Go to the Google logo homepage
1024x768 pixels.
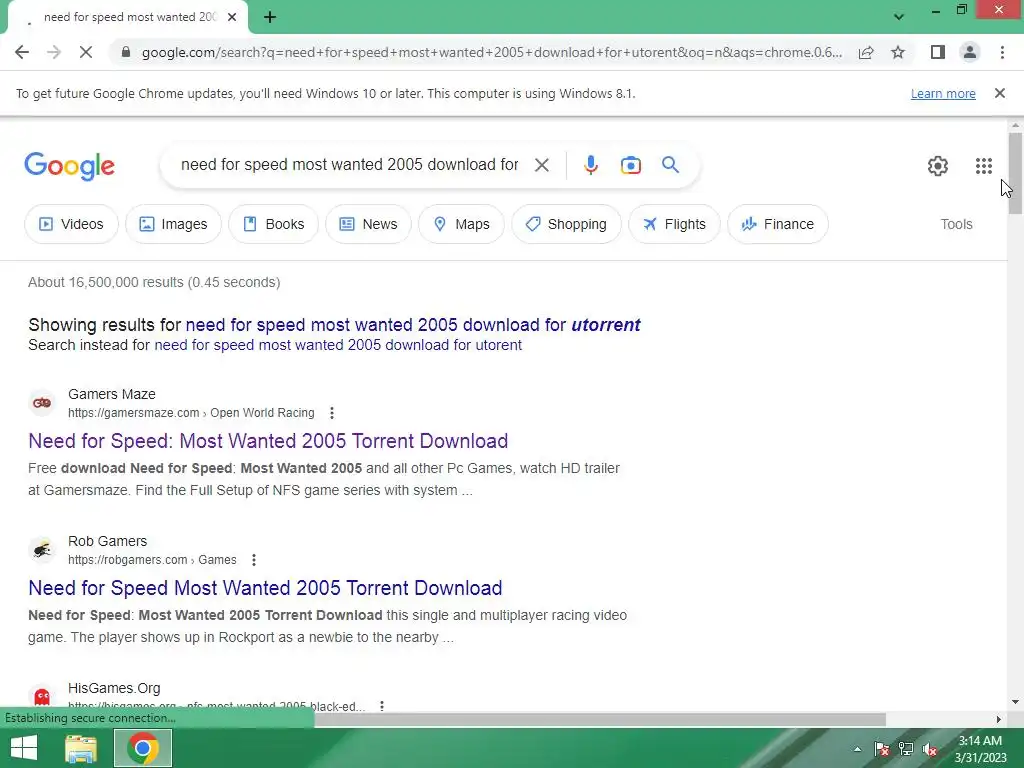[x=69, y=166]
